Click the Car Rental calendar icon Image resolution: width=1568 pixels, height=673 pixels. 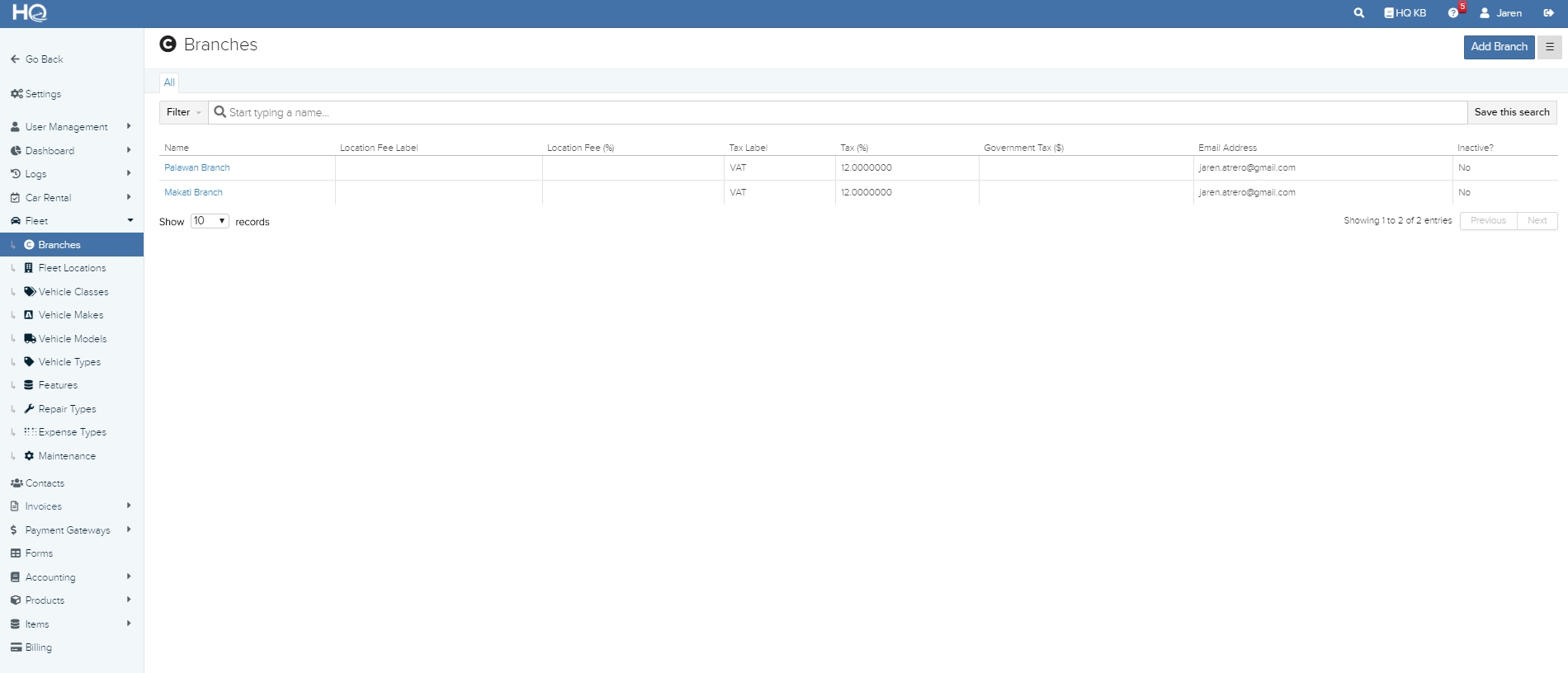[x=15, y=198]
